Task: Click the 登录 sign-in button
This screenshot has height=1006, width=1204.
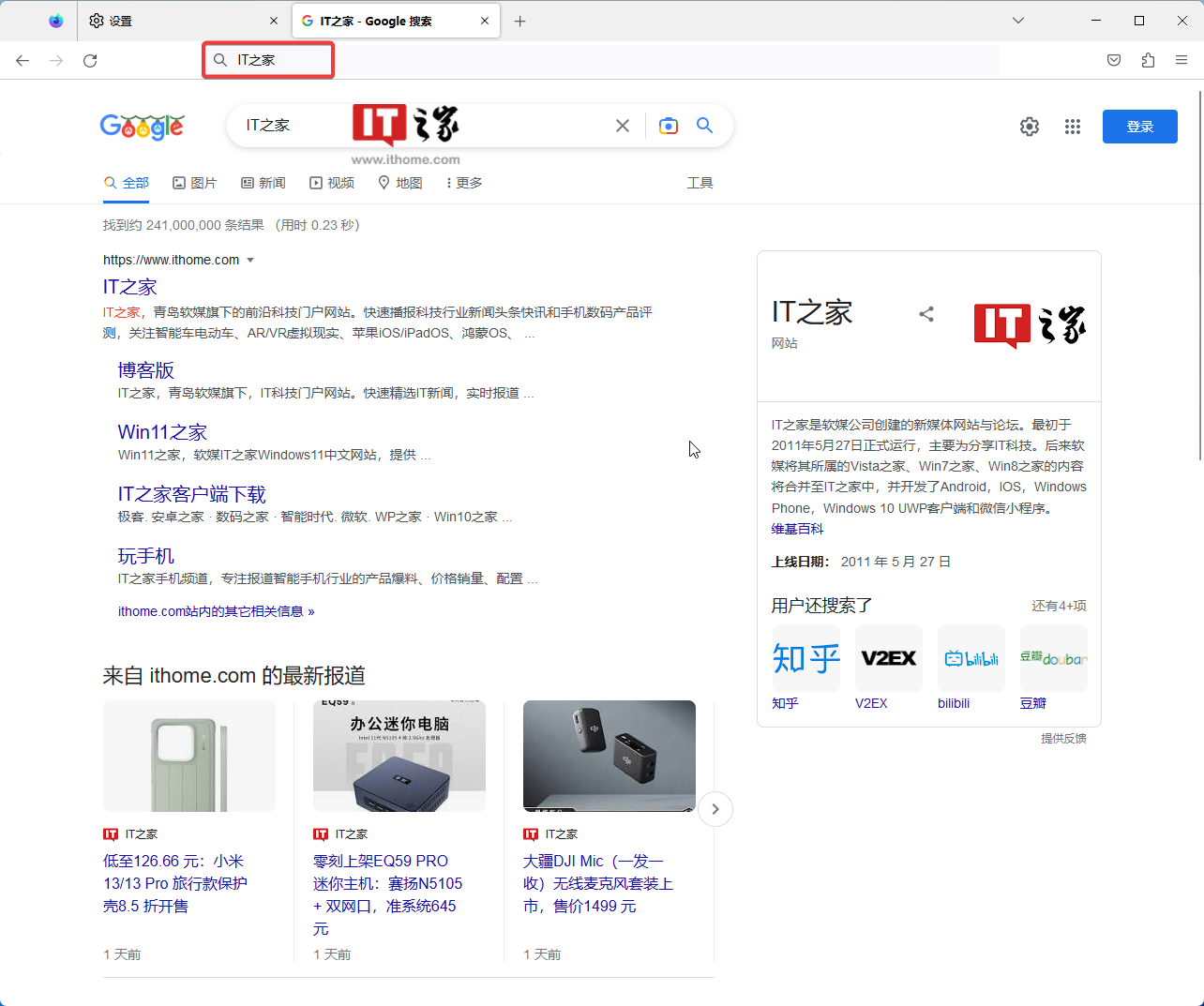Action: [1140, 127]
